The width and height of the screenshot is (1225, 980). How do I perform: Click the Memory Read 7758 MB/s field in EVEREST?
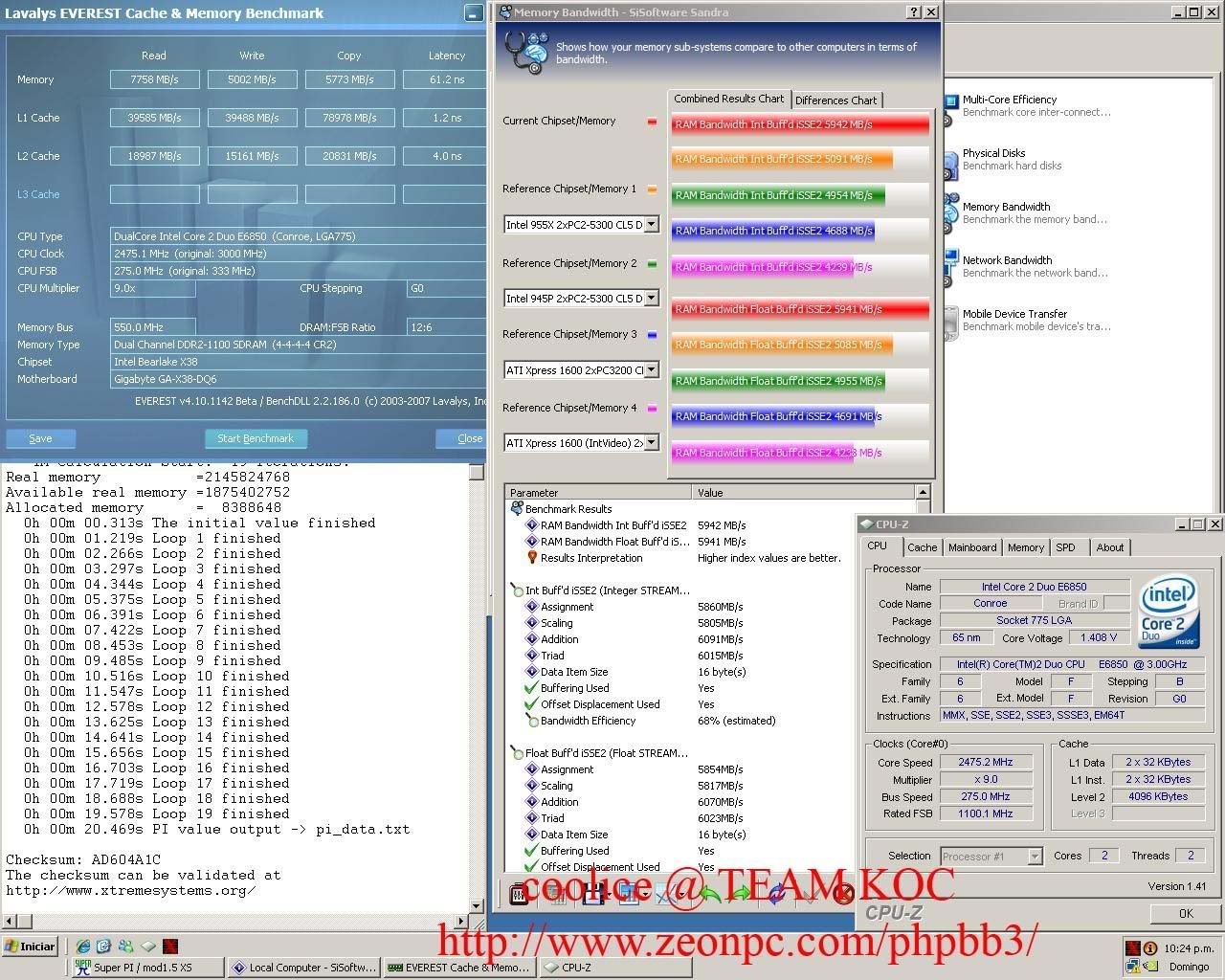click(x=155, y=79)
